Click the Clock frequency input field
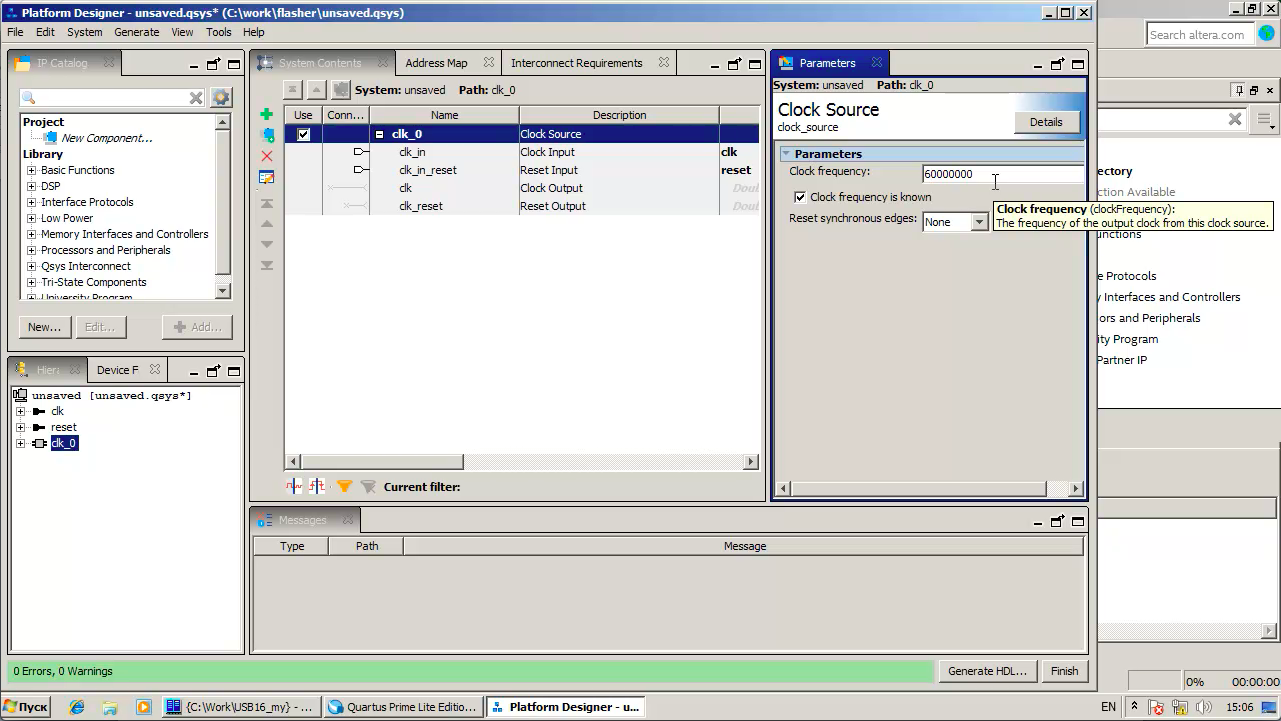The width and height of the screenshot is (1281, 721). click(1003, 174)
